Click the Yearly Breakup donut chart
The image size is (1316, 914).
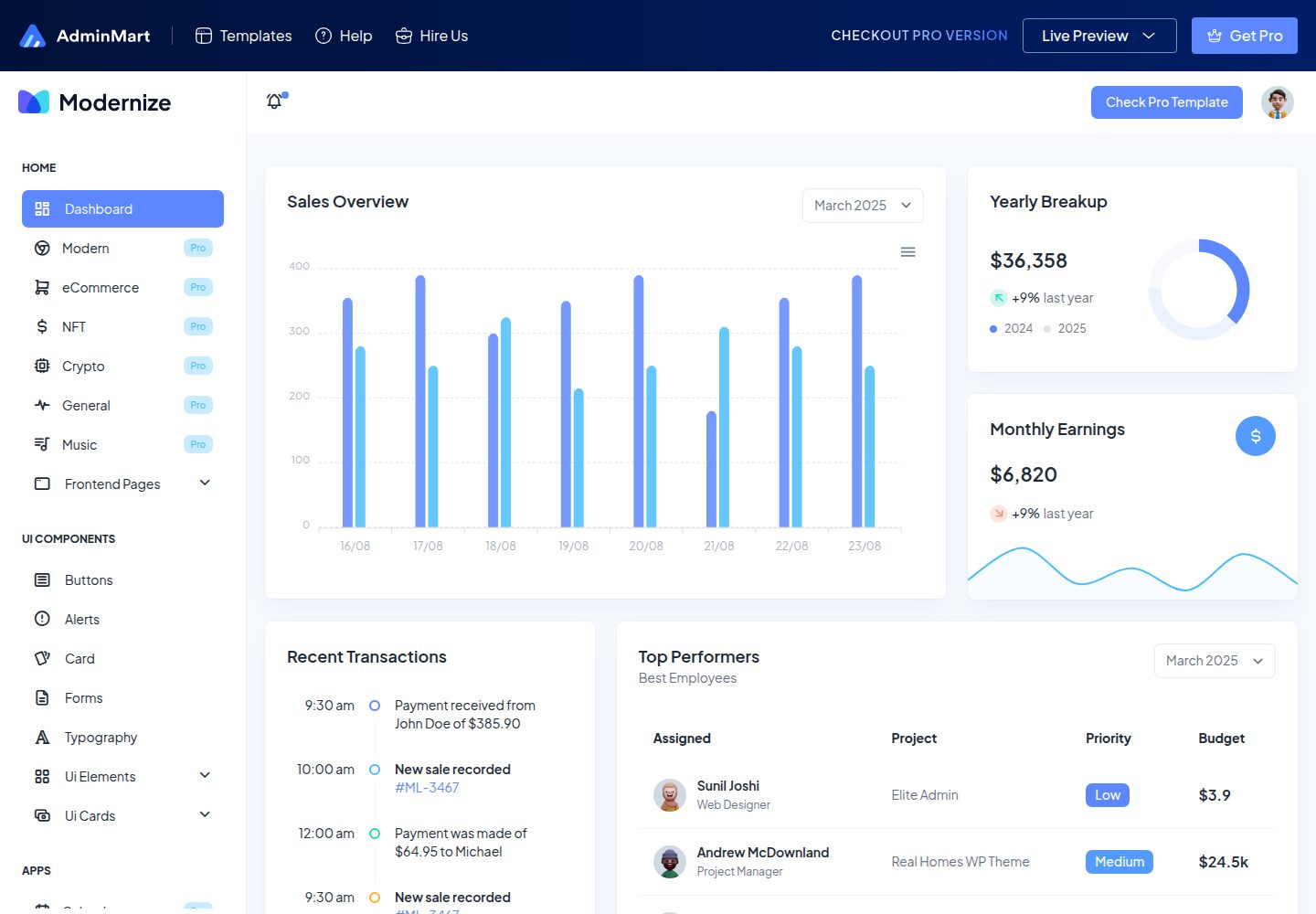(x=1199, y=290)
